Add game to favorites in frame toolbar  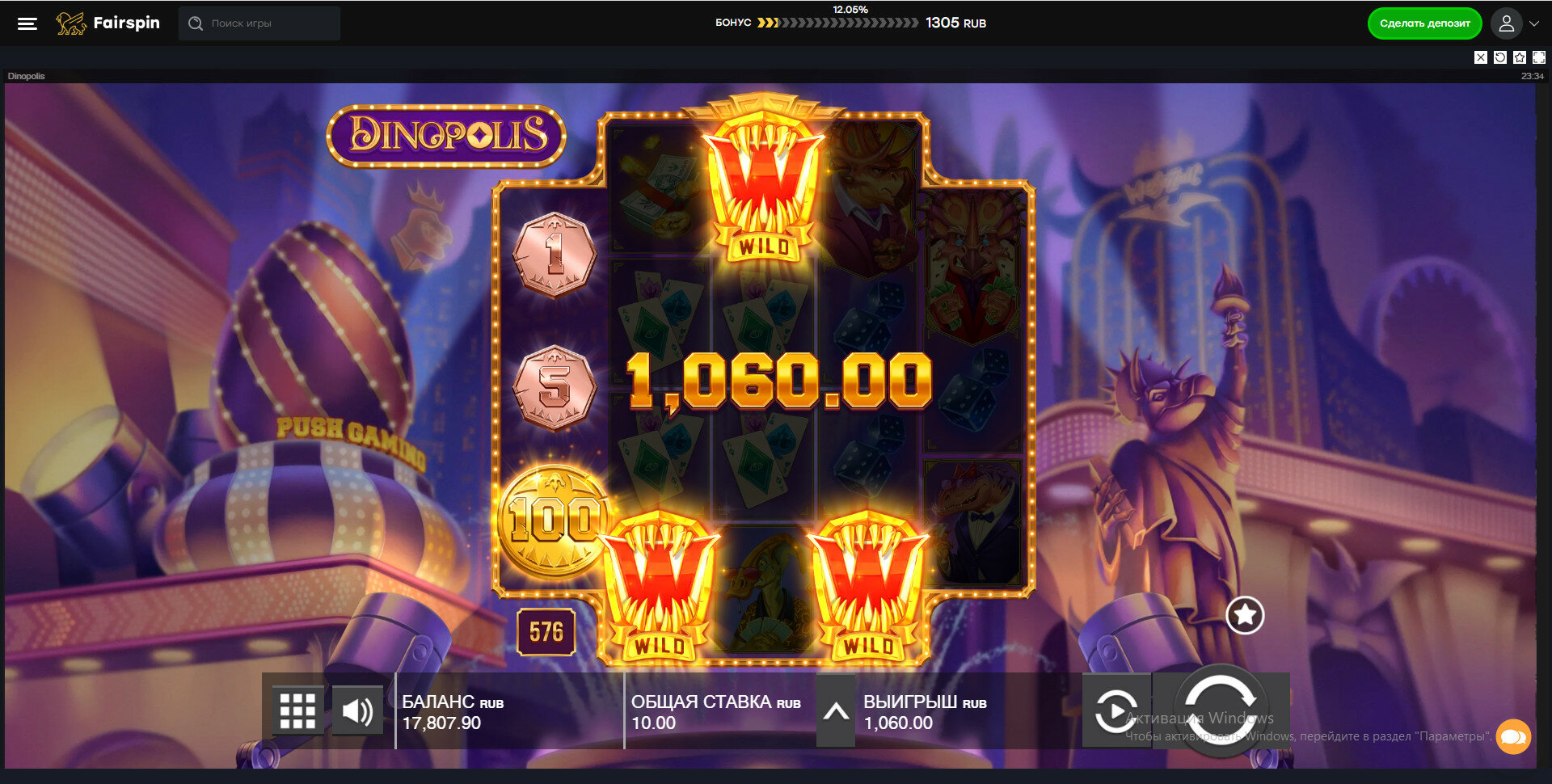click(x=1520, y=57)
